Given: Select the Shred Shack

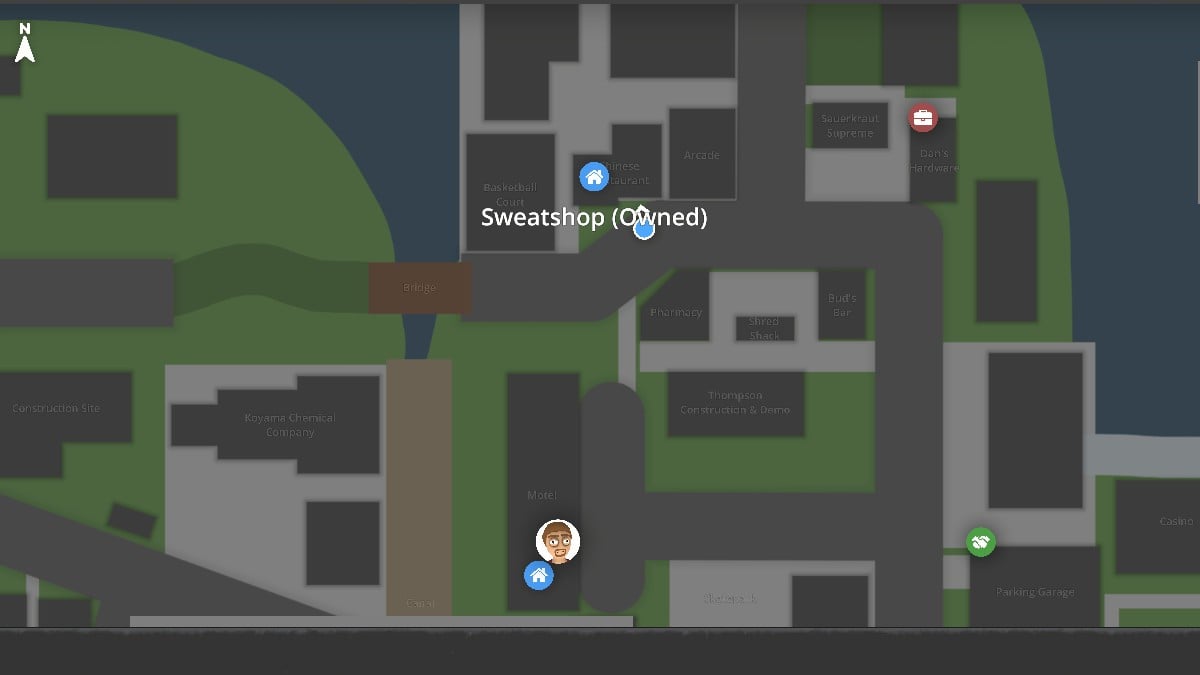Looking at the screenshot, I should [x=764, y=330].
